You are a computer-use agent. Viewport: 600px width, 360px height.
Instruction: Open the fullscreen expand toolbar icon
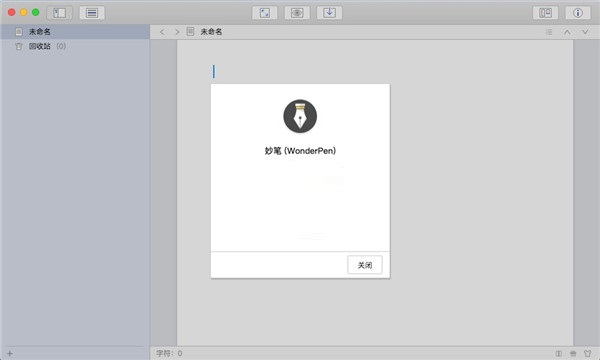click(264, 13)
